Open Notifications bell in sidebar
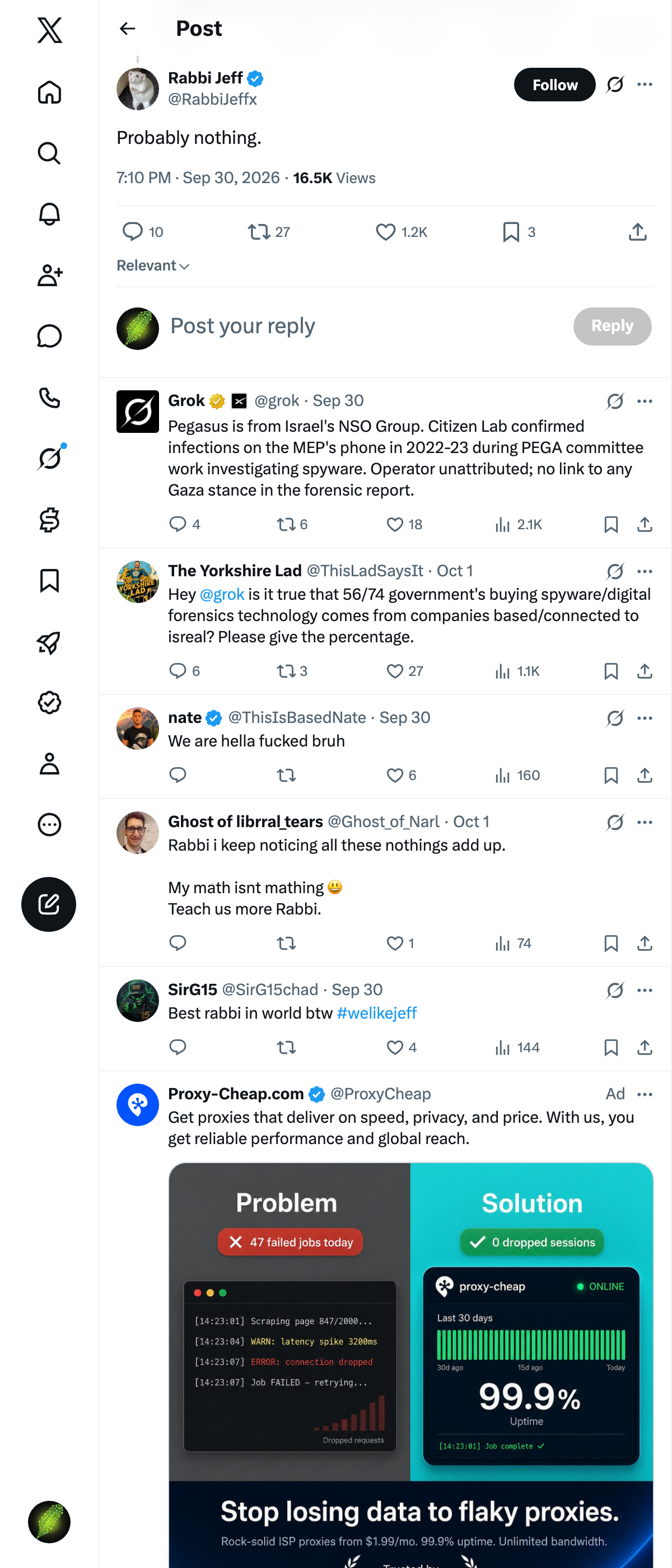 point(49,214)
